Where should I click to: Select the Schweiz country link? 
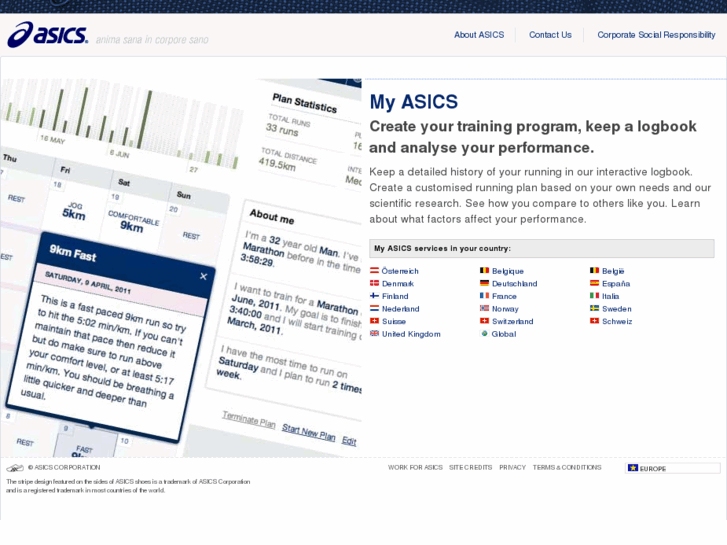point(617,321)
